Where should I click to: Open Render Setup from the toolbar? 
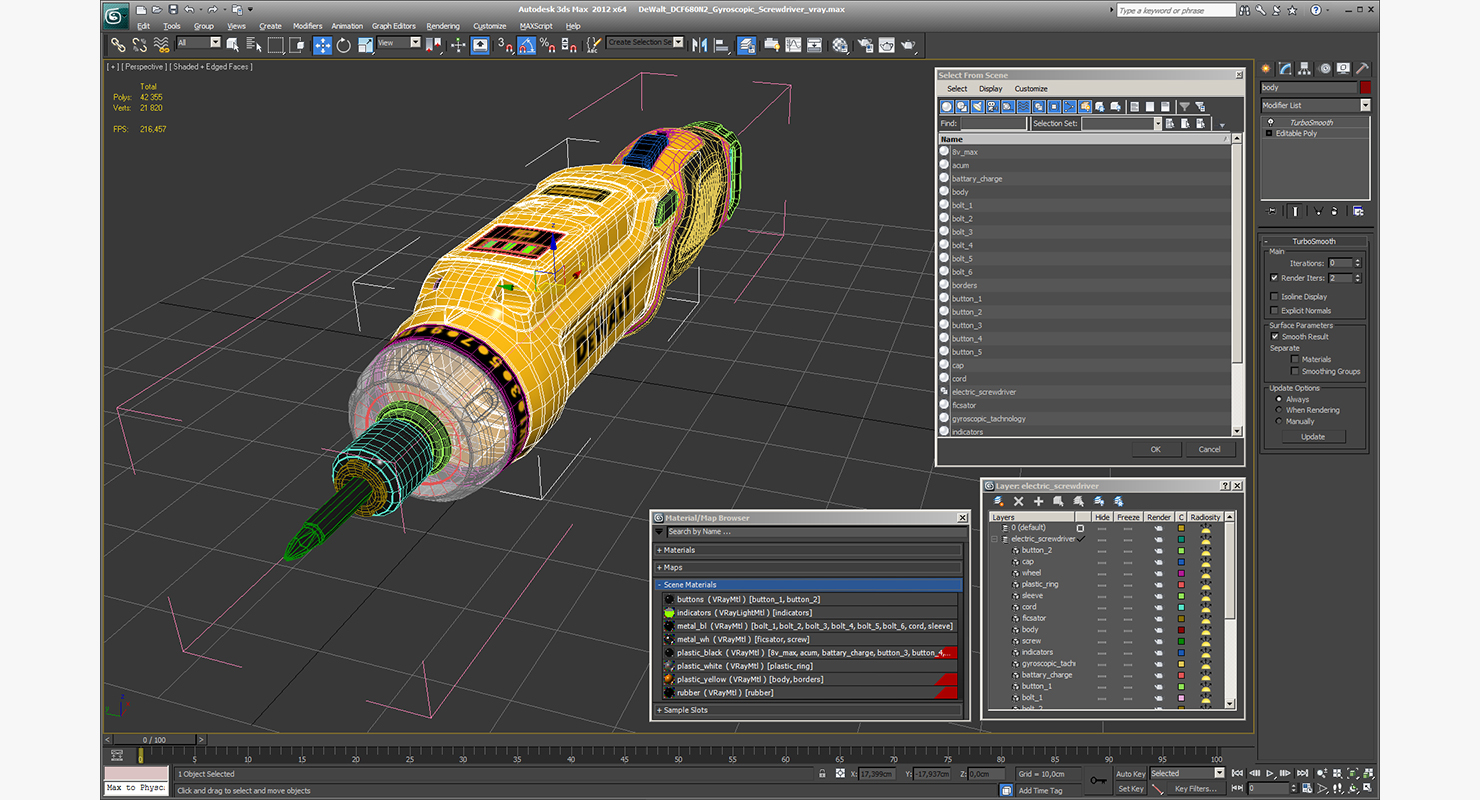coord(864,45)
